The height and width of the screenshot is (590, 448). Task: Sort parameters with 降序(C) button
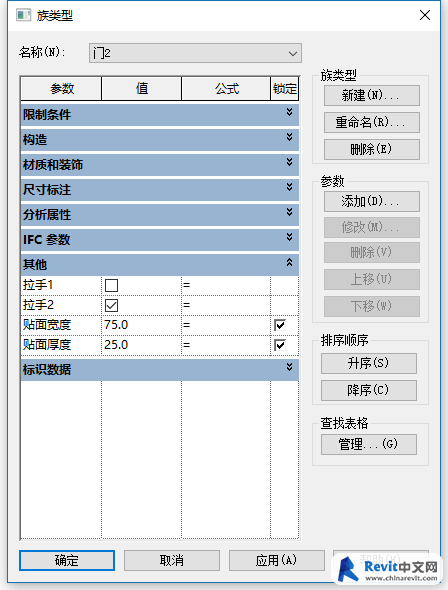point(369,390)
